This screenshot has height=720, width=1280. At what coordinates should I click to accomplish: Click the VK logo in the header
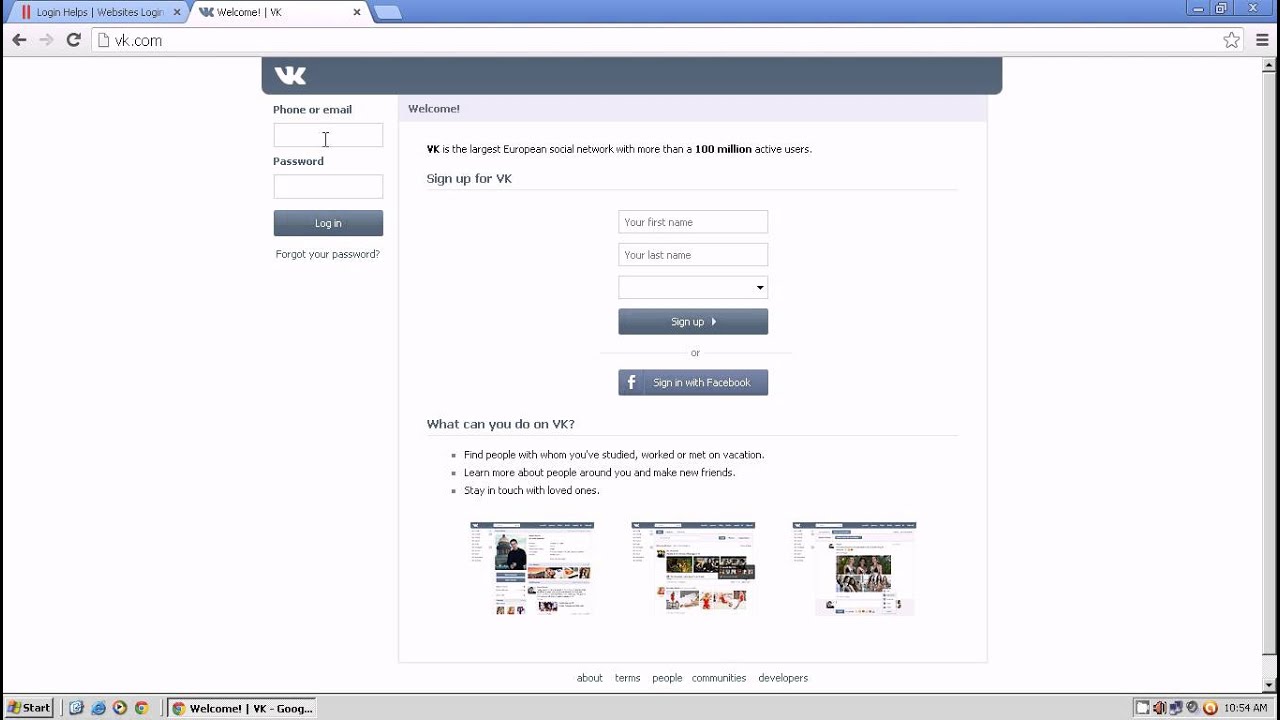[x=290, y=75]
